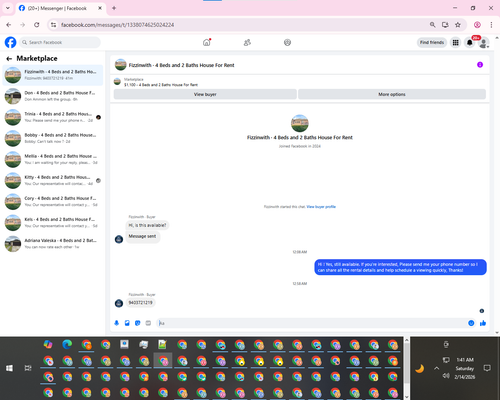
Task: Click buyer avatar beside the phone number message
Action: coord(119,303)
